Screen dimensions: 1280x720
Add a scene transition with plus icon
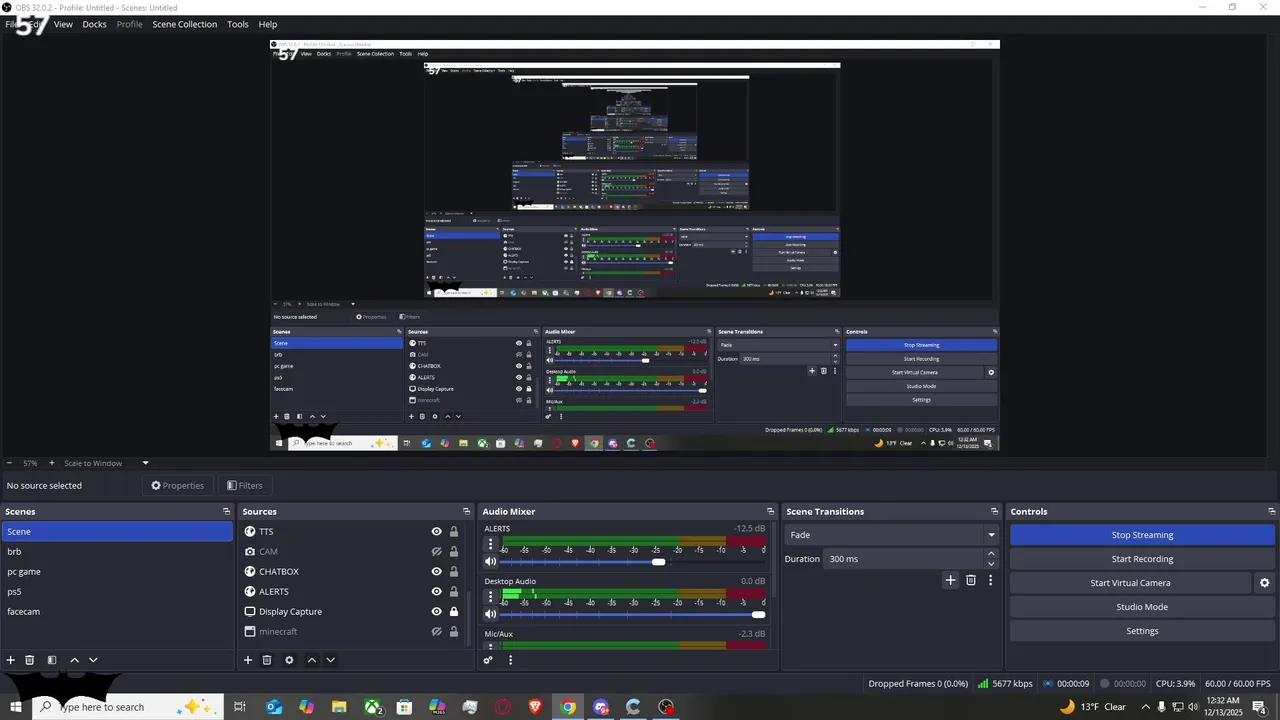pyautogui.click(x=951, y=580)
